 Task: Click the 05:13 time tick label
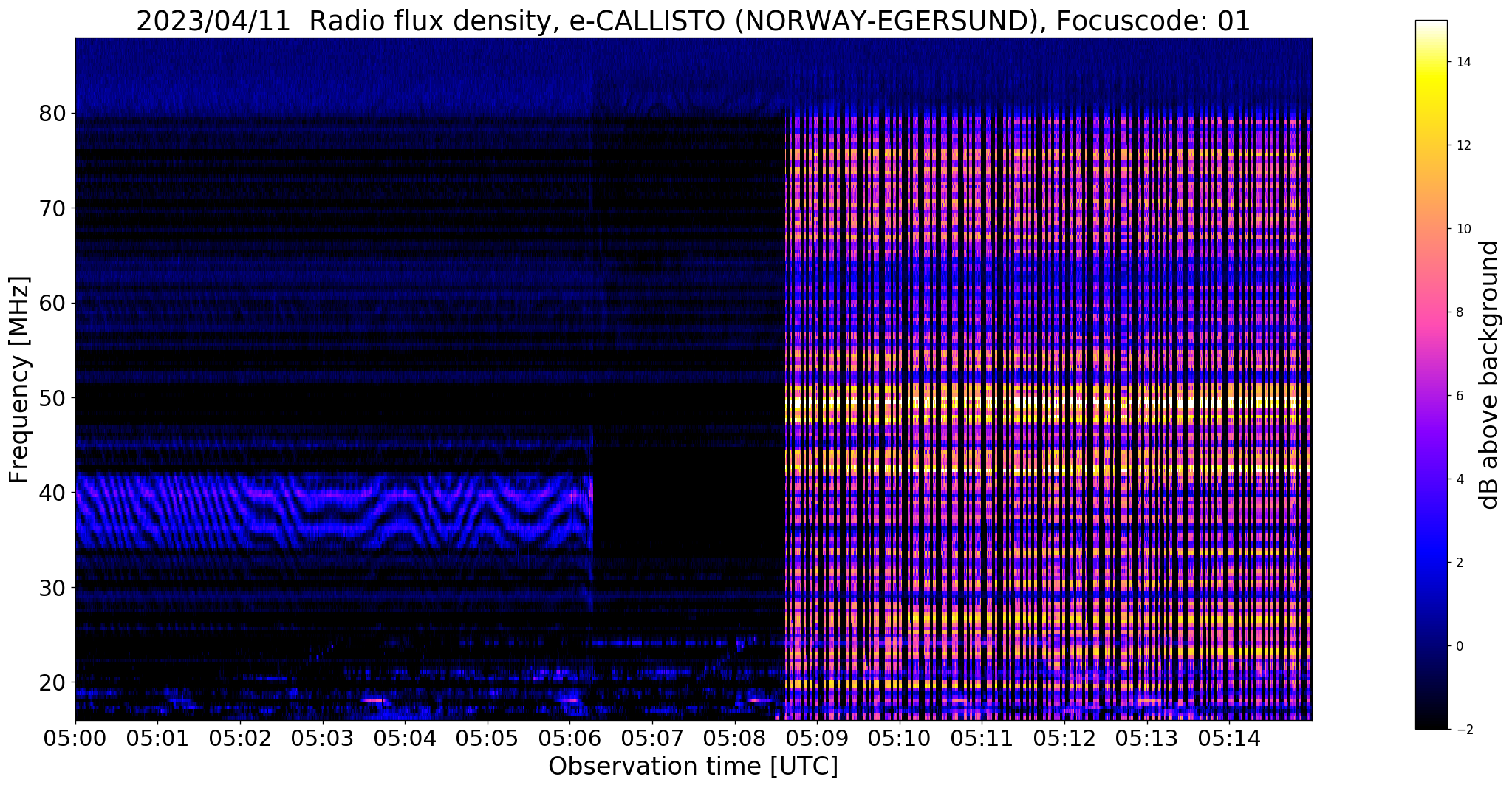[1146, 738]
